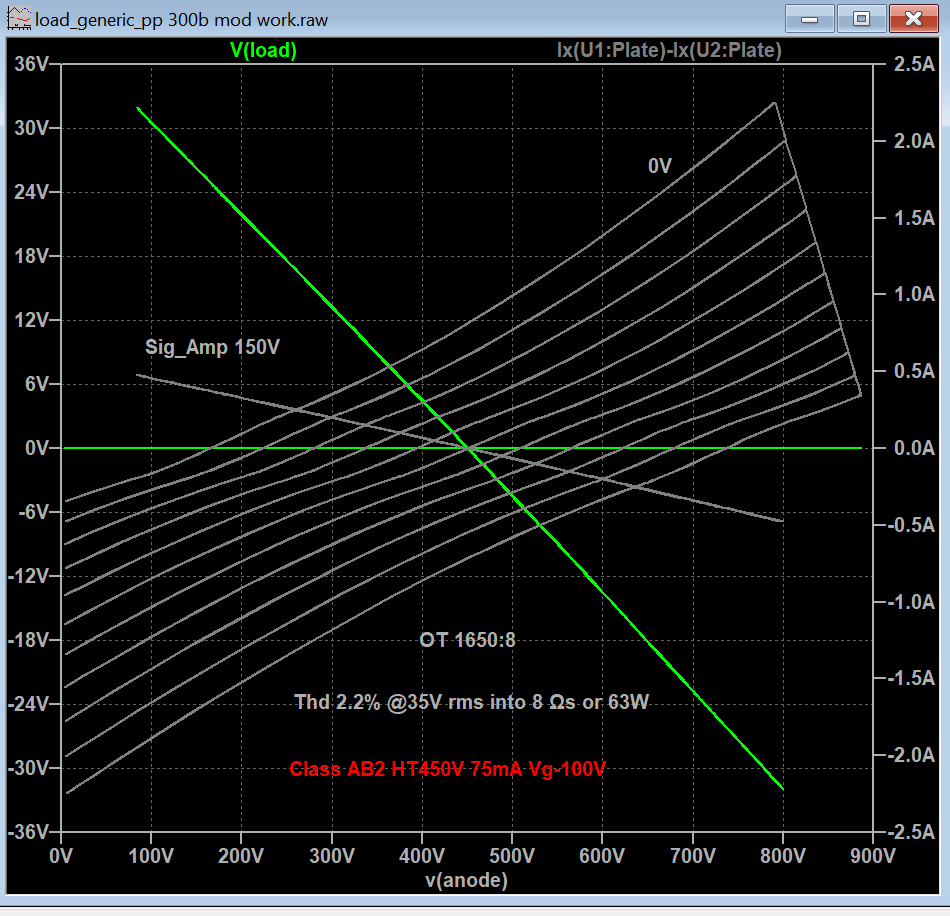Click the 100V horizontal axis tick label
The height and width of the screenshot is (916, 950).
pos(151,856)
